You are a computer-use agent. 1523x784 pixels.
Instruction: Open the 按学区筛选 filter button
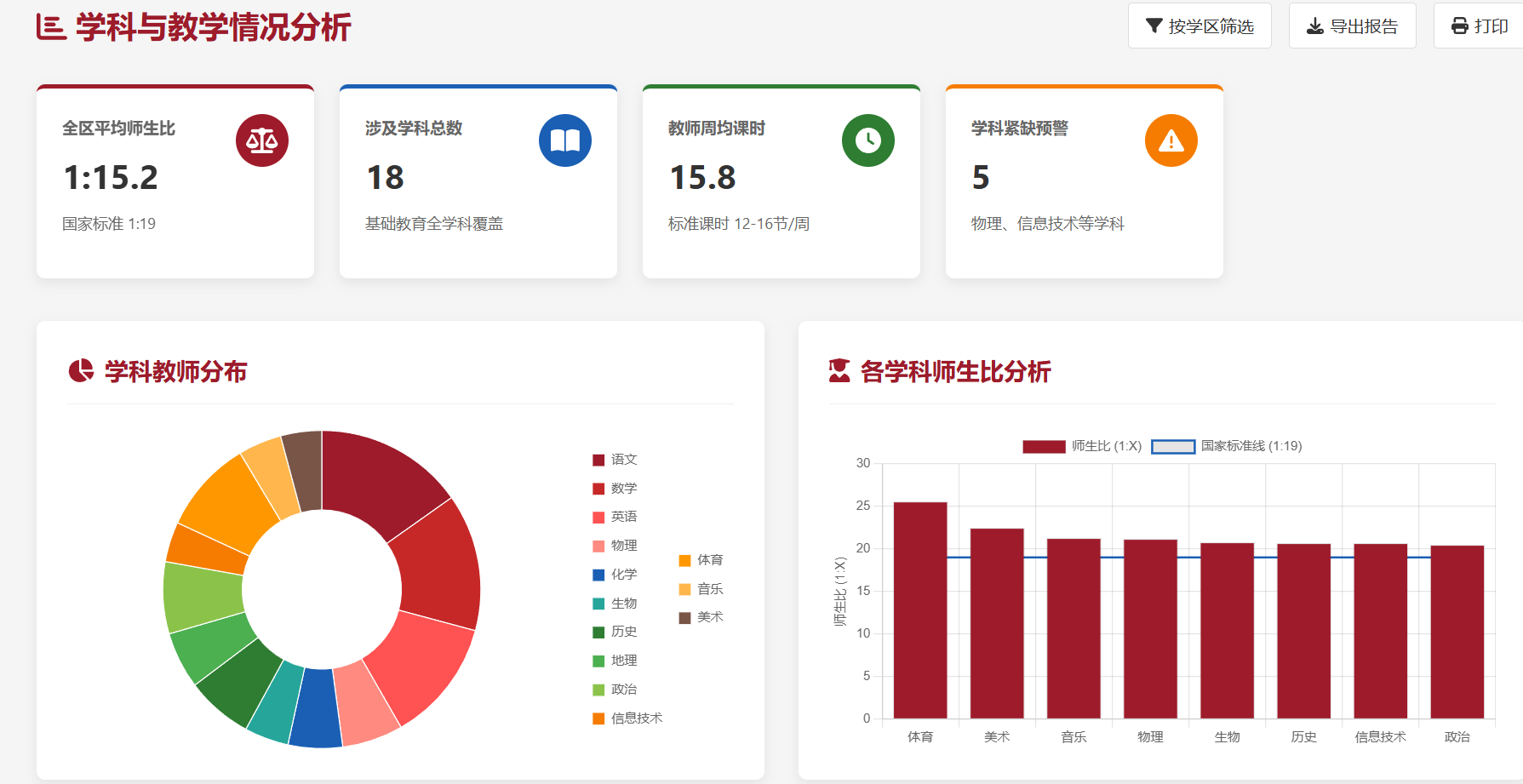1200,26
